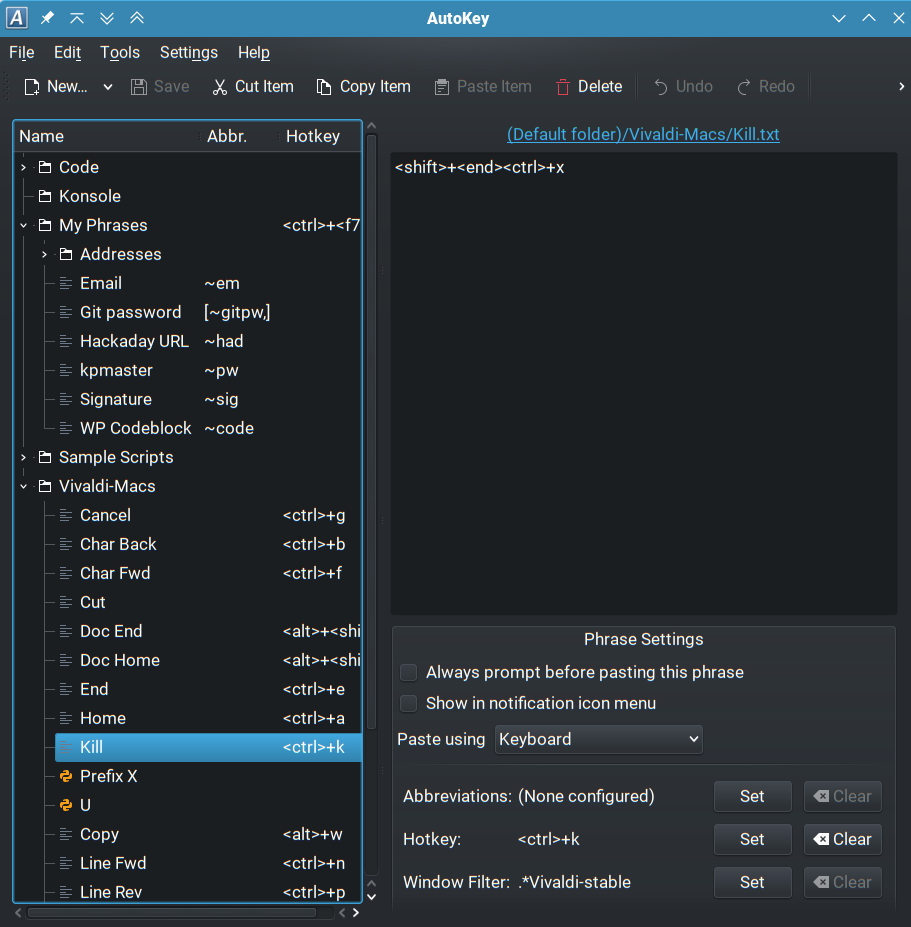This screenshot has width=911, height=927.
Task: Open the Vivaldi-Macs/Kill.txt file link
Action: pos(643,134)
